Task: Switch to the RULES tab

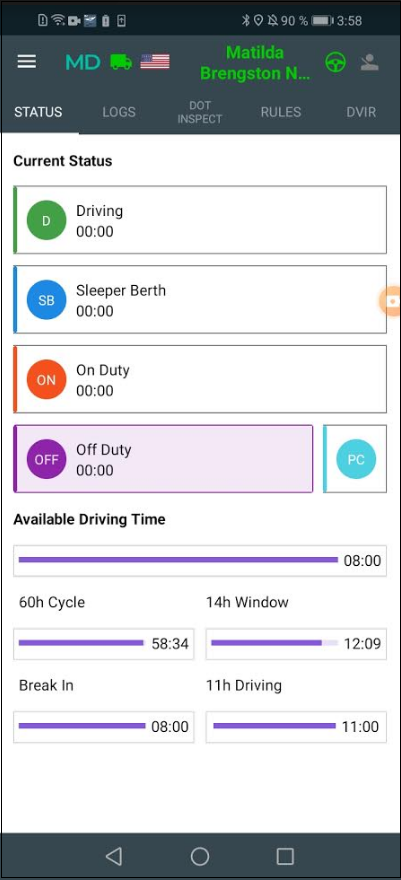Action: tap(280, 112)
